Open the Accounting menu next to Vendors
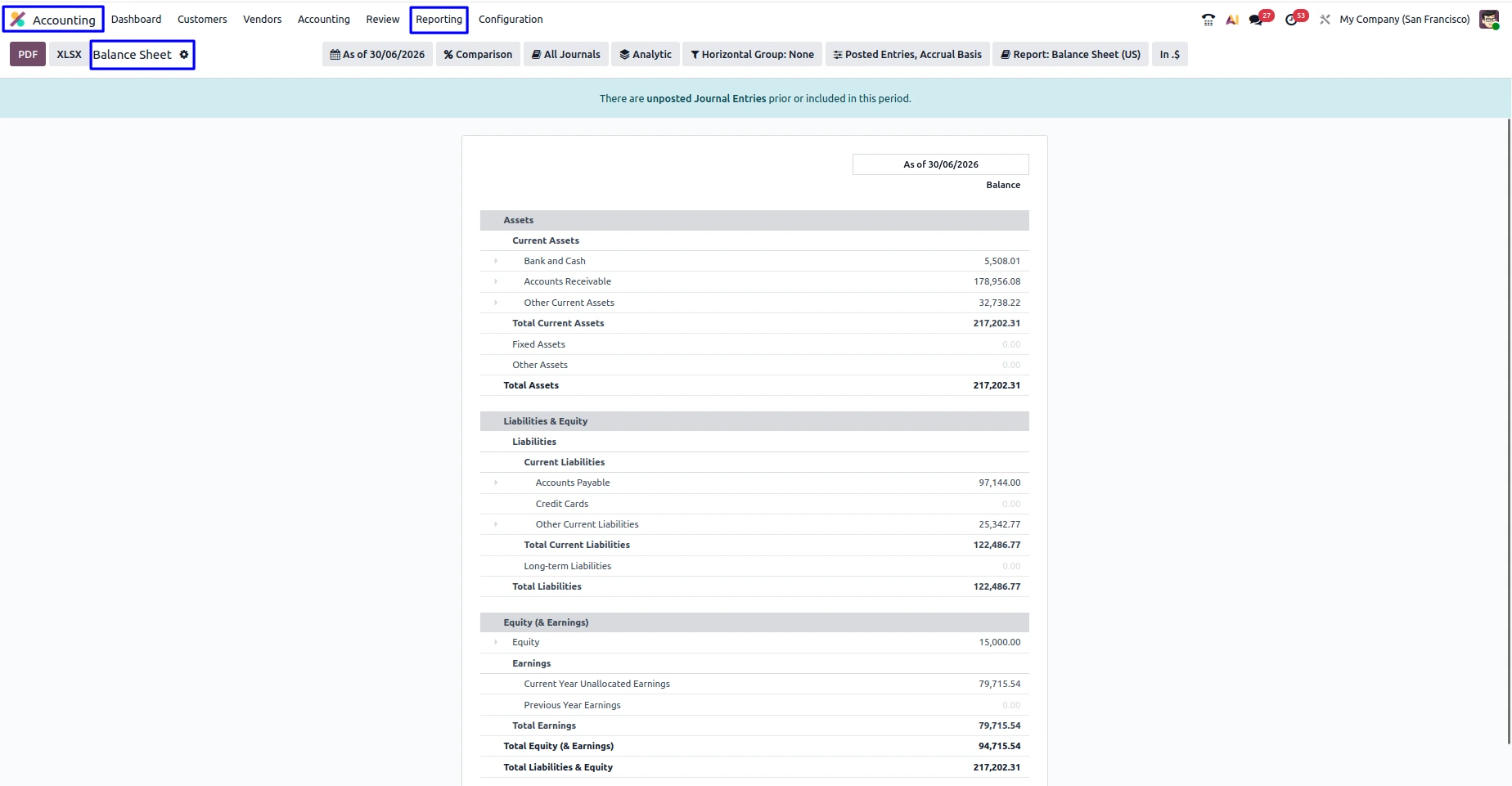Screen dimensions: 1512x786 [x=323, y=20]
